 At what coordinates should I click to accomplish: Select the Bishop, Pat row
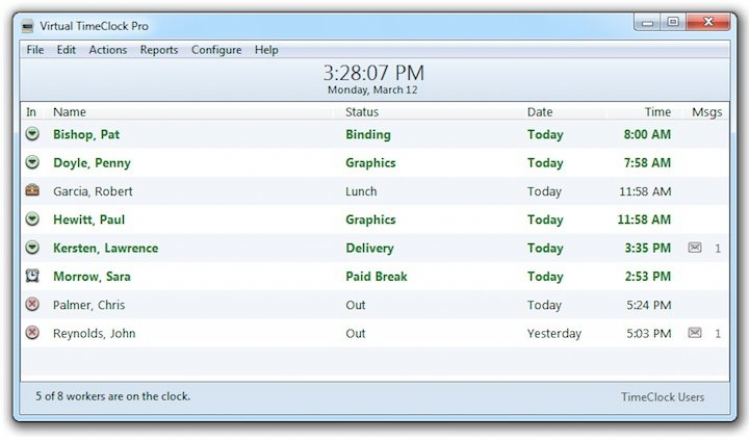tap(375, 134)
